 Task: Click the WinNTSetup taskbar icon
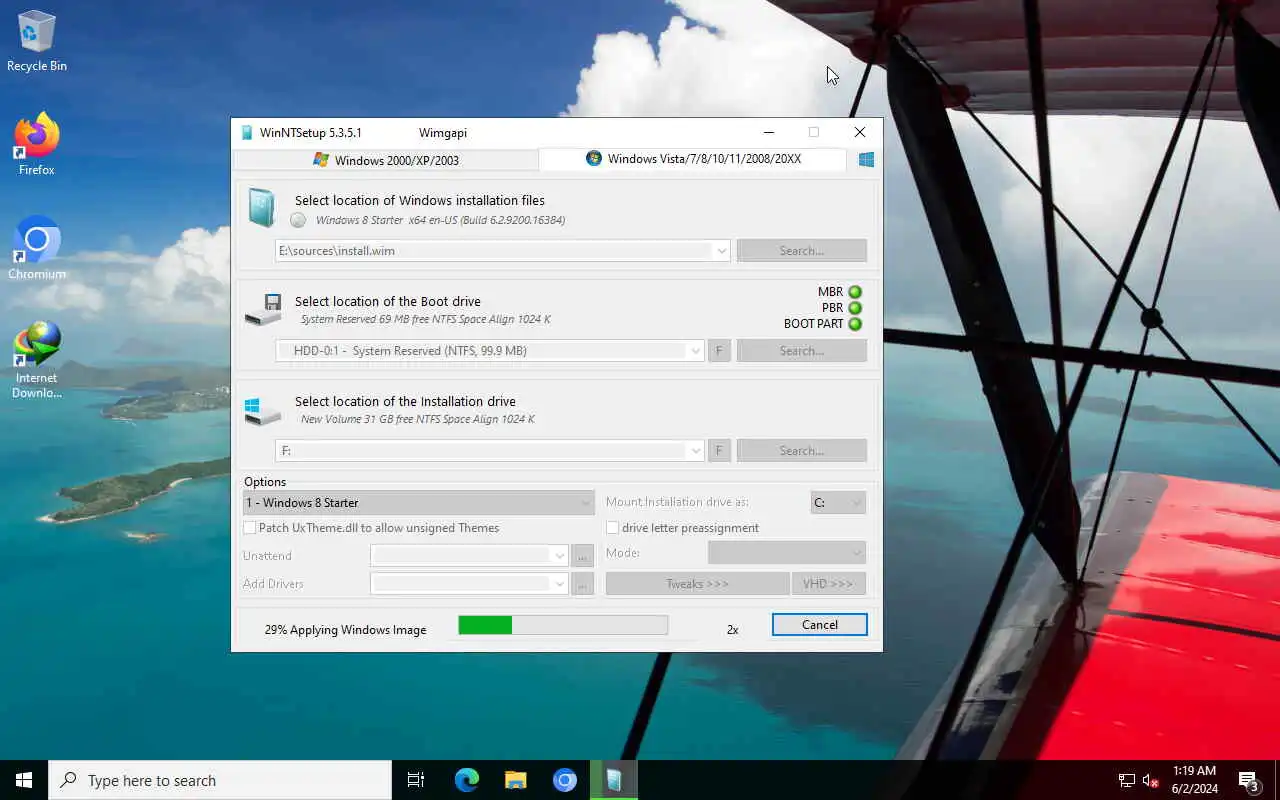pyautogui.click(x=614, y=780)
